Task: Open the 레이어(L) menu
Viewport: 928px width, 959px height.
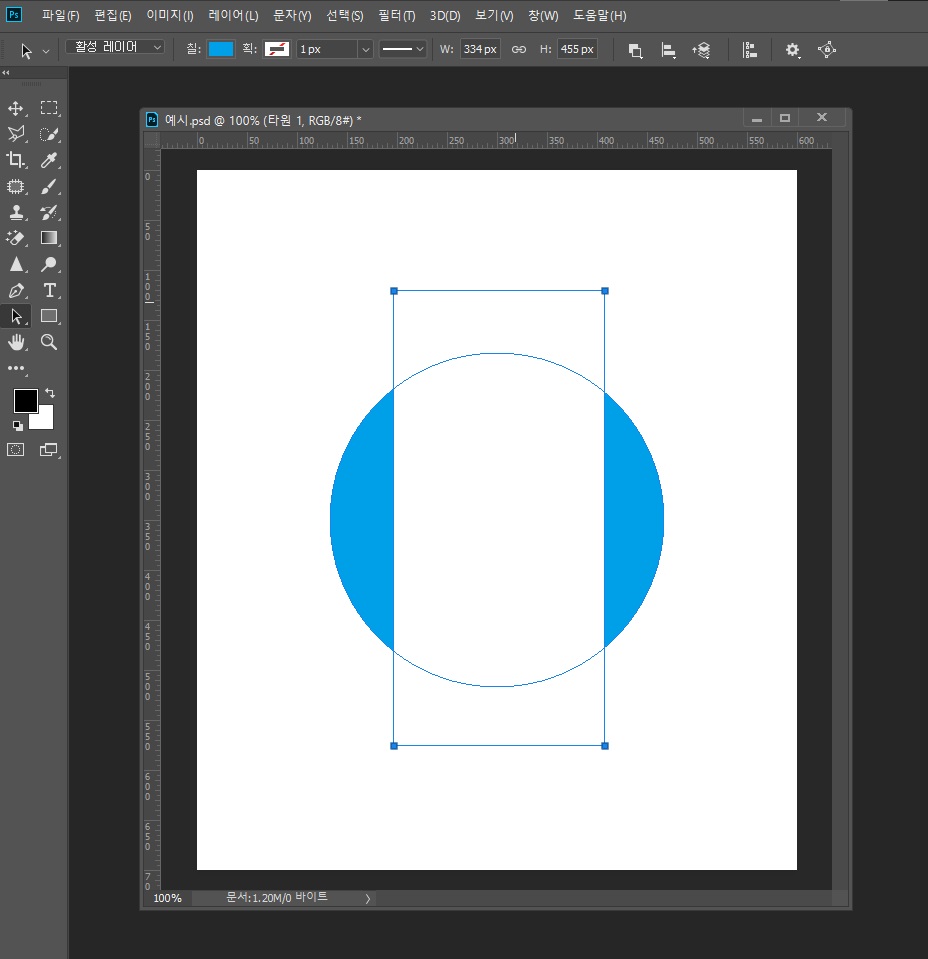Action: [233, 16]
